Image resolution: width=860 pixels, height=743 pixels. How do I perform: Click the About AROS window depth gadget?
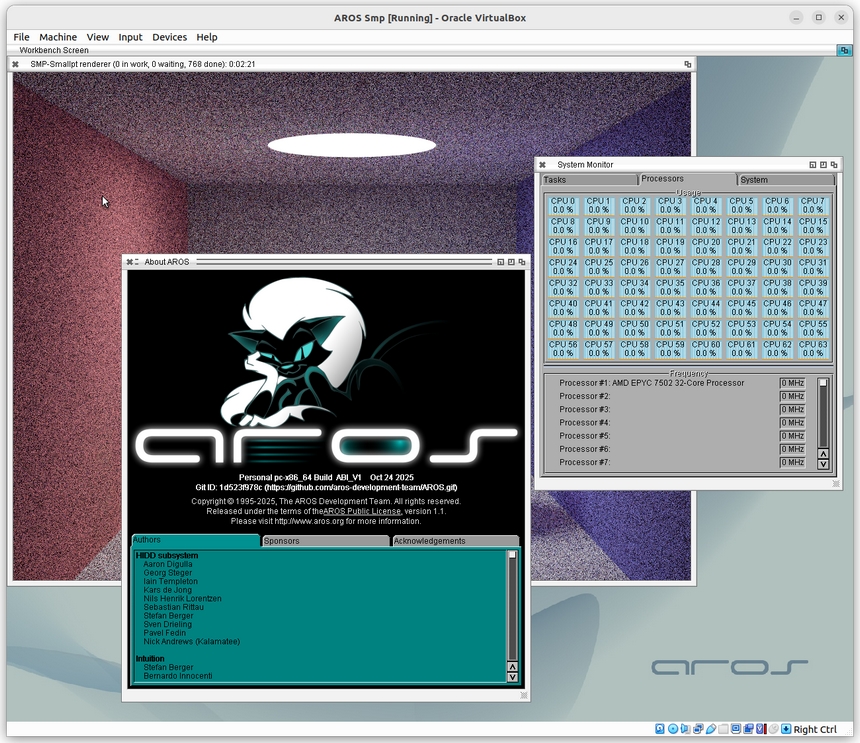tap(522, 262)
